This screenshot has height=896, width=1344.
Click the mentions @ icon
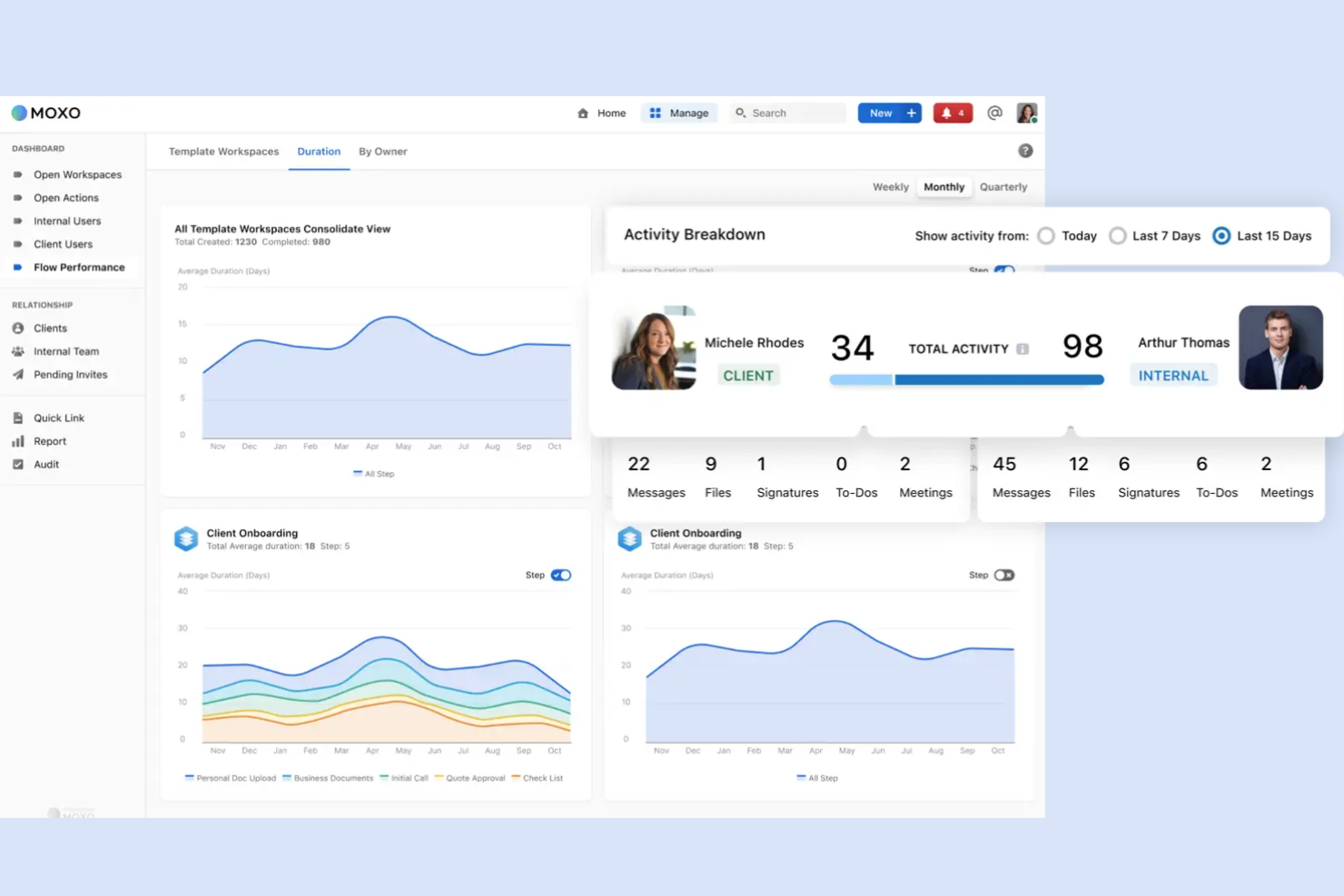(994, 113)
